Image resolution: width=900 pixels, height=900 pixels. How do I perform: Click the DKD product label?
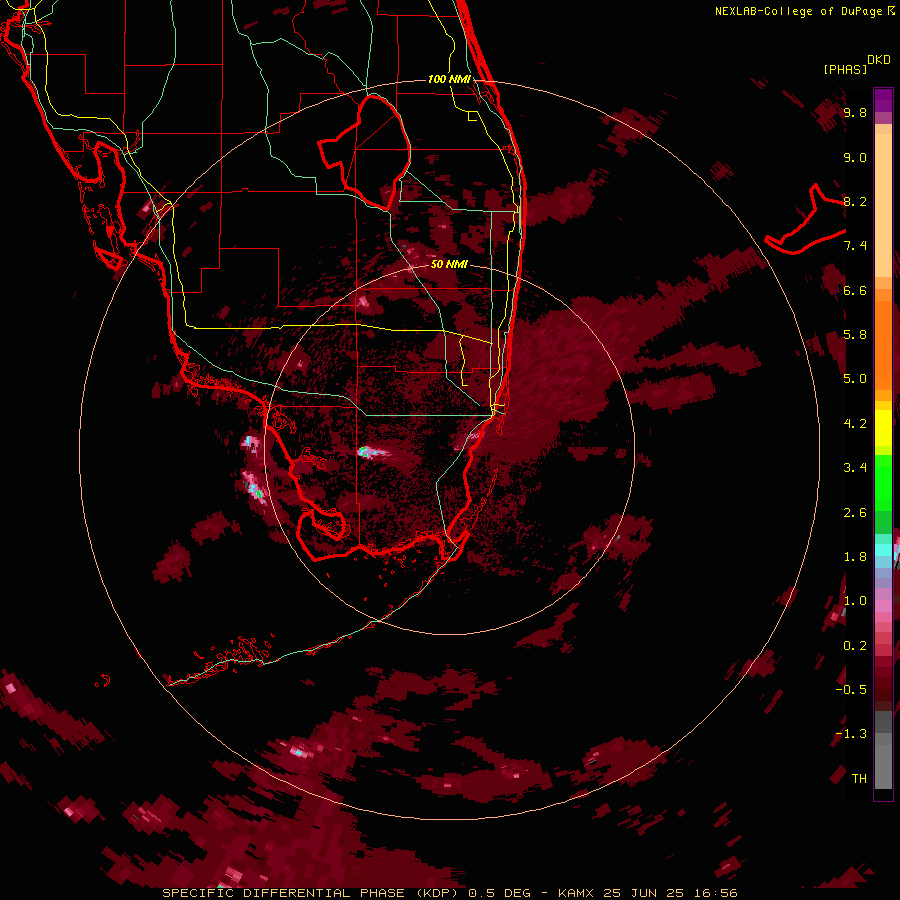pos(879,60)
